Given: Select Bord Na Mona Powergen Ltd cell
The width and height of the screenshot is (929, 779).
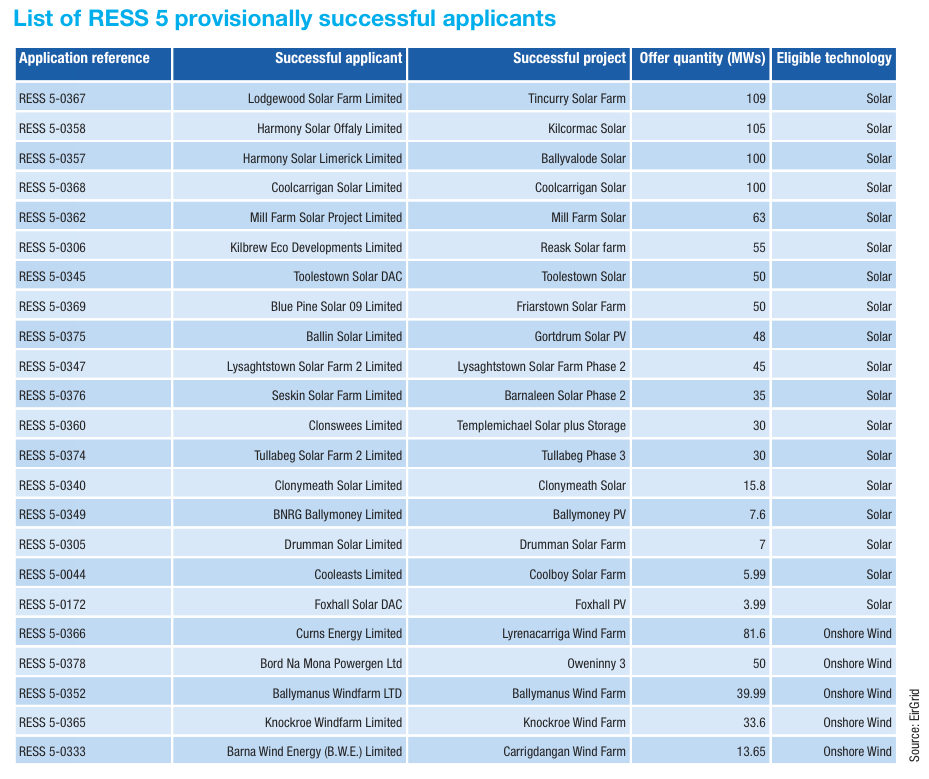Looking at the screenshot, I should pos(331,664).
